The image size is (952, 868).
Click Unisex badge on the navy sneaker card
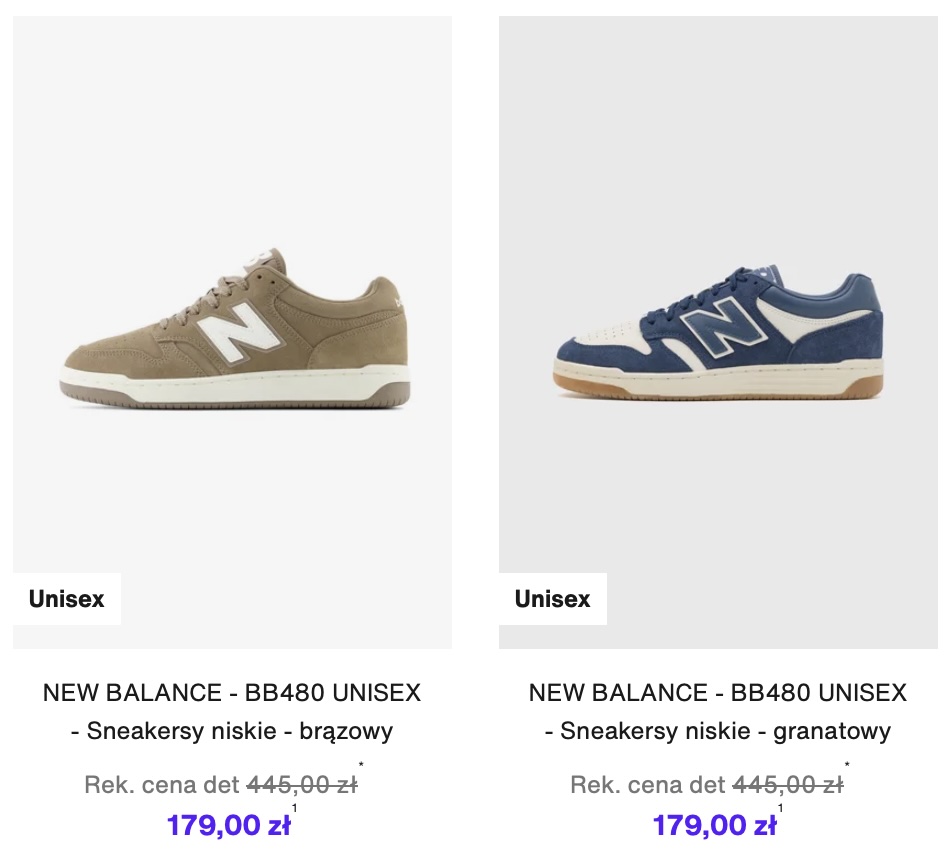tap(553, 599)
